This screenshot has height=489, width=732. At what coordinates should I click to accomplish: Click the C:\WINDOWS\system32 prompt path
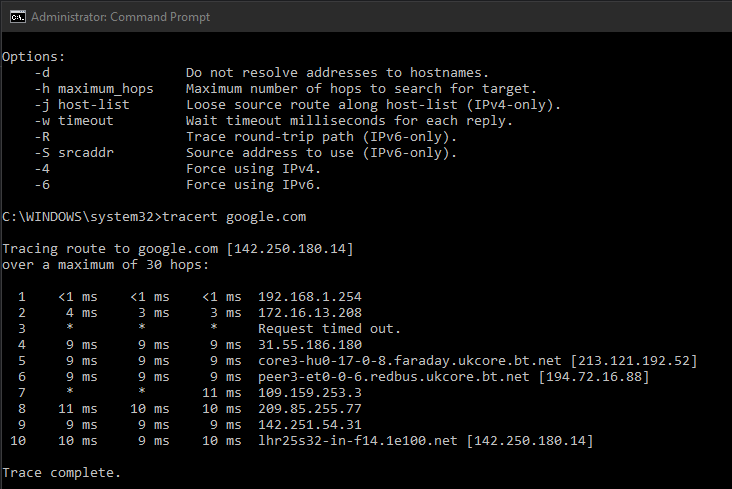click(74, 217)
